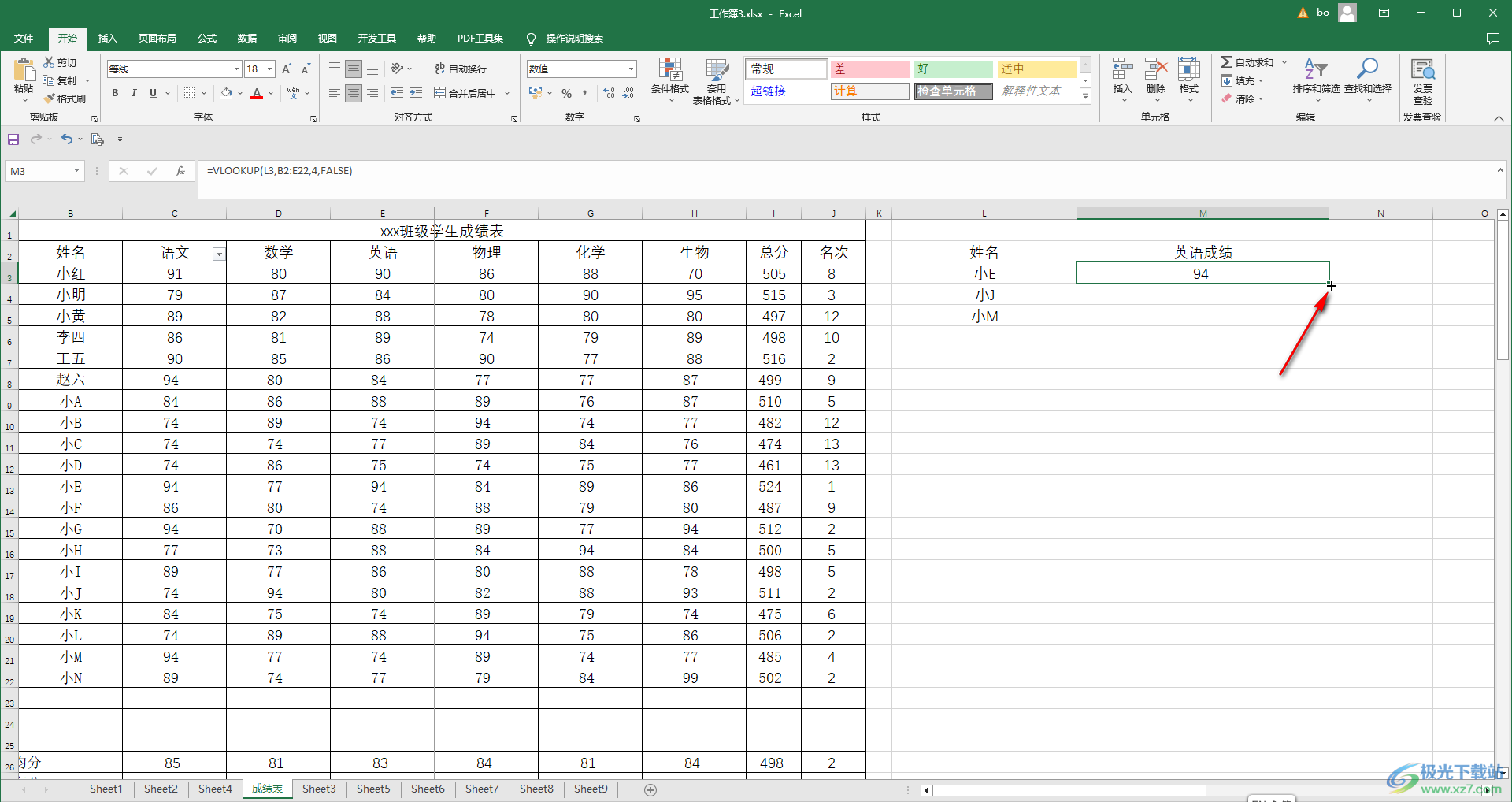Click the Insert cells icon
This screenshot has width=1512, height=802.
click(x=1122, y=69)
